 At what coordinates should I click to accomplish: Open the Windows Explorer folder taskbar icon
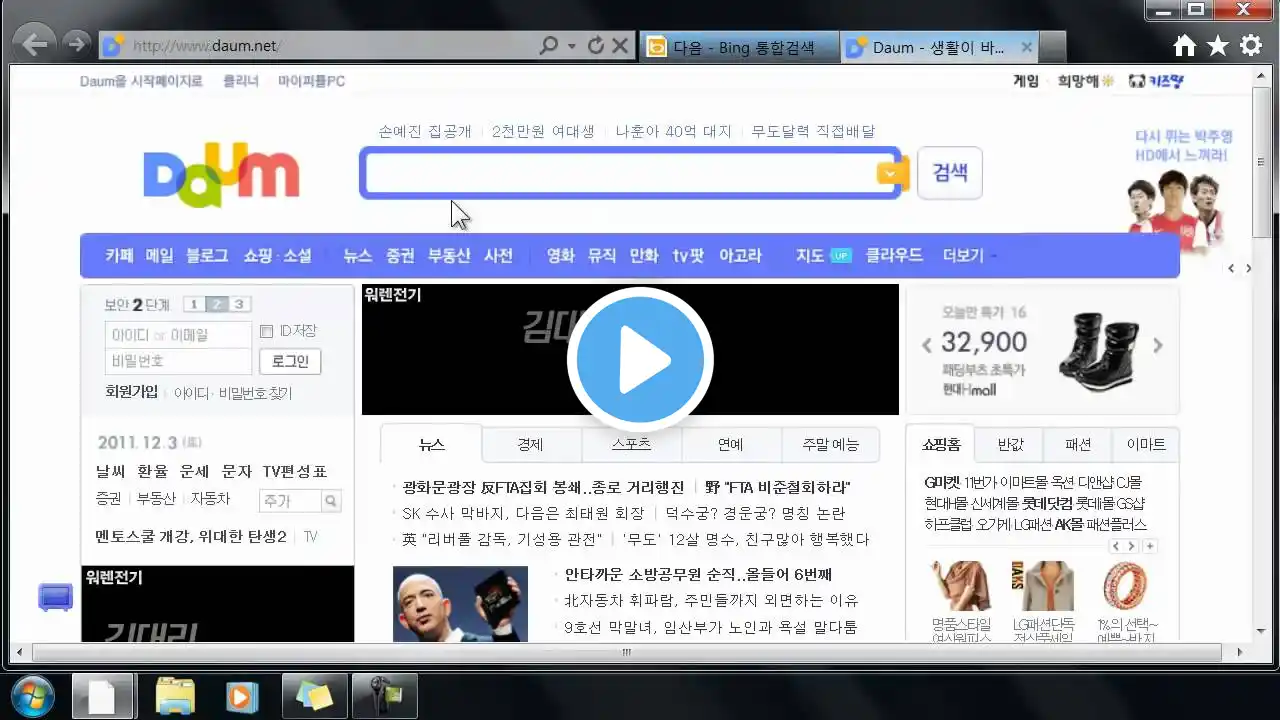coord(175,696)
